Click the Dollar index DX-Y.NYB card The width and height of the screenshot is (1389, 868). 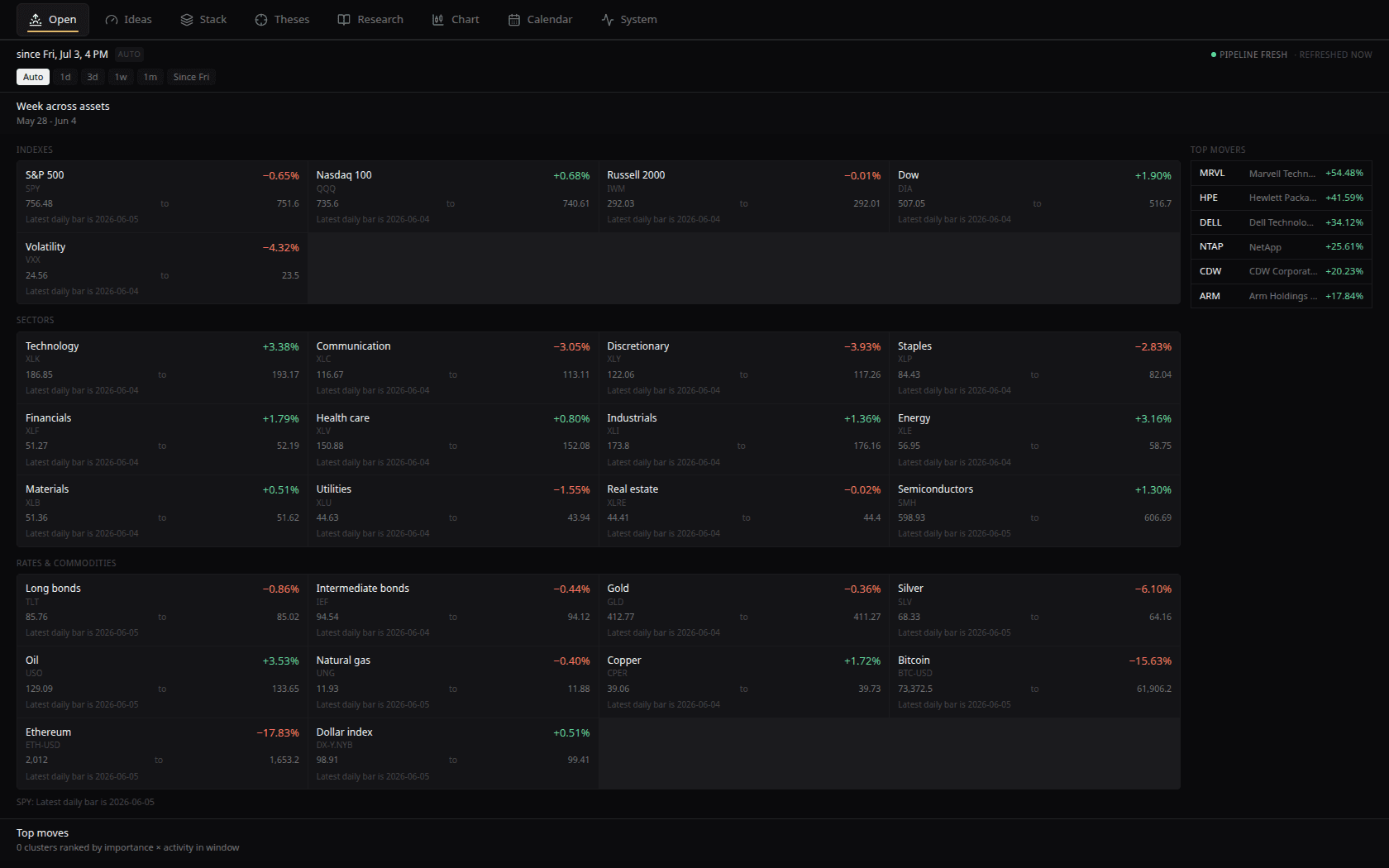click(453, 754)
